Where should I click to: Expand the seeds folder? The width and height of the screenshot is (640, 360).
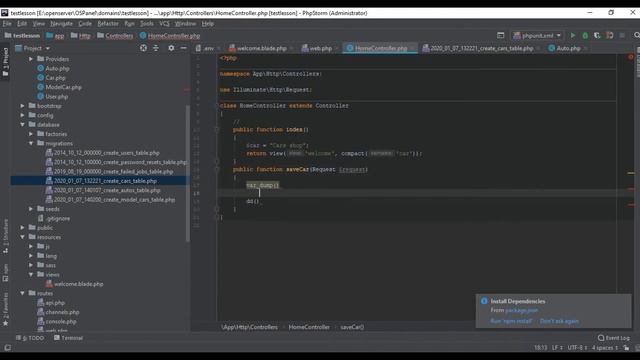(31, 209)
